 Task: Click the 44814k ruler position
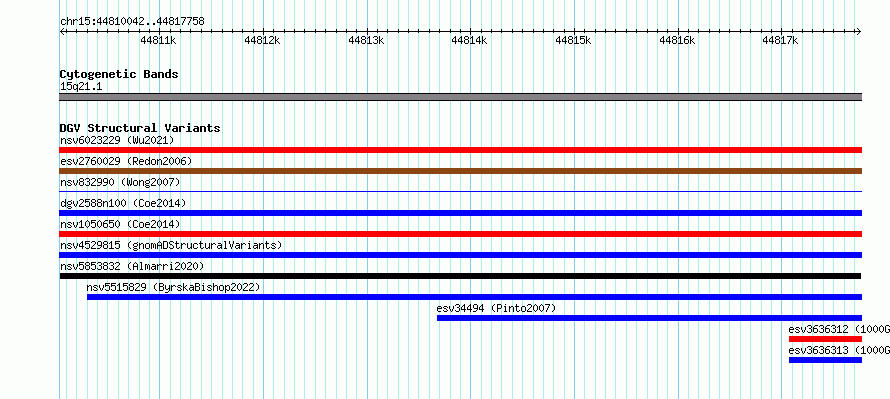coord(469,40)
